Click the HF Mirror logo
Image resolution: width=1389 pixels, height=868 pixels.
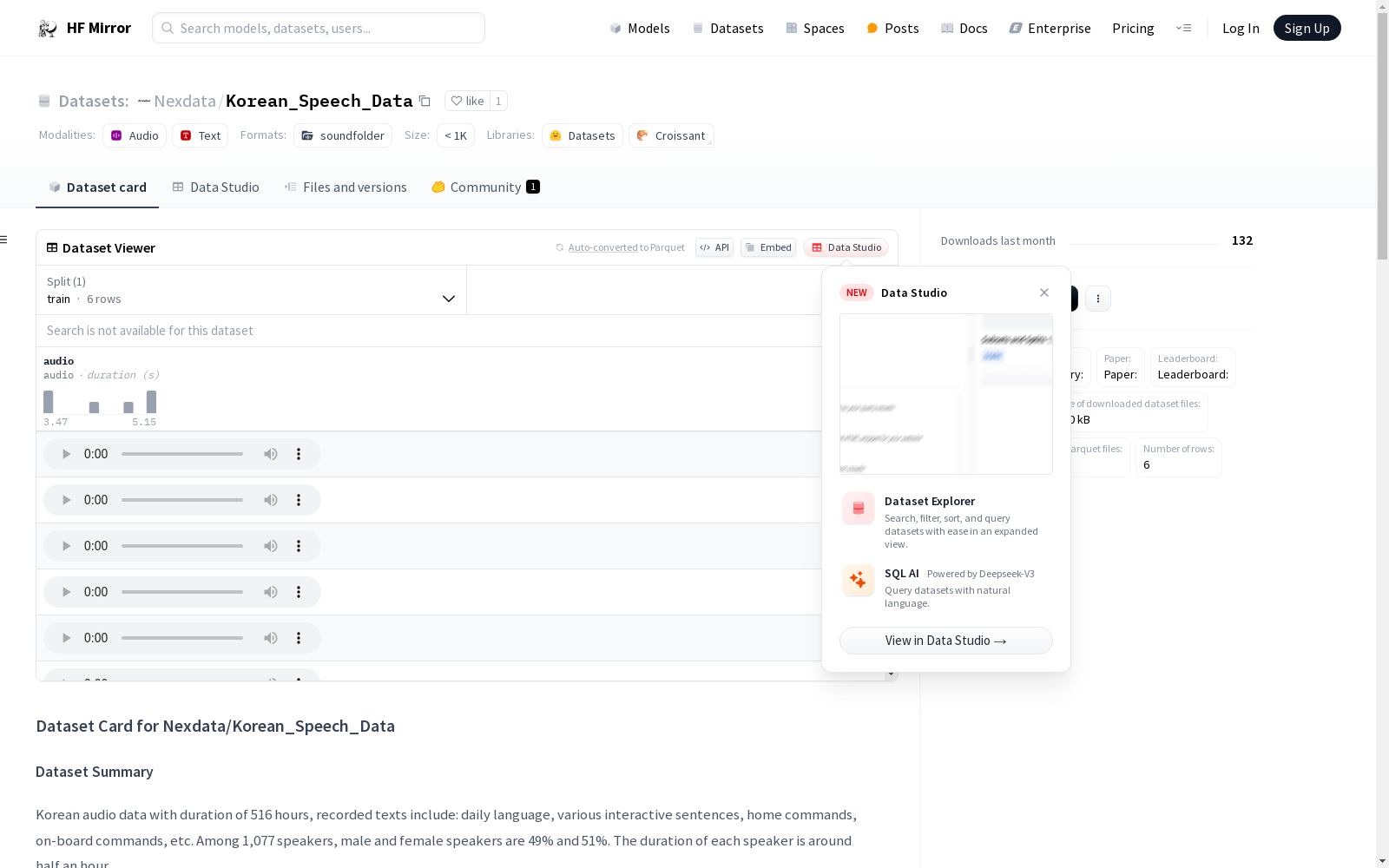click(84, 28)
